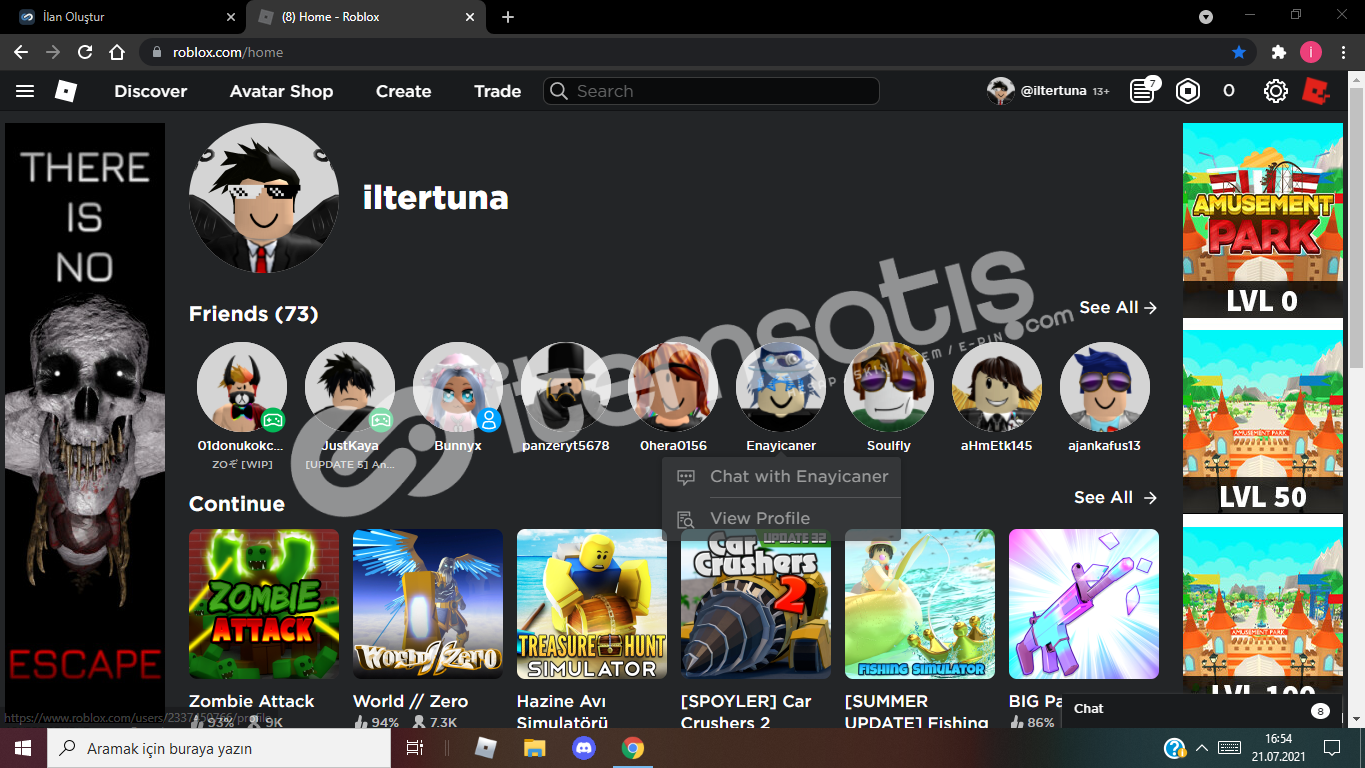
Task: Click the large iltertuna avatar picture
Action: coord(264,198)
